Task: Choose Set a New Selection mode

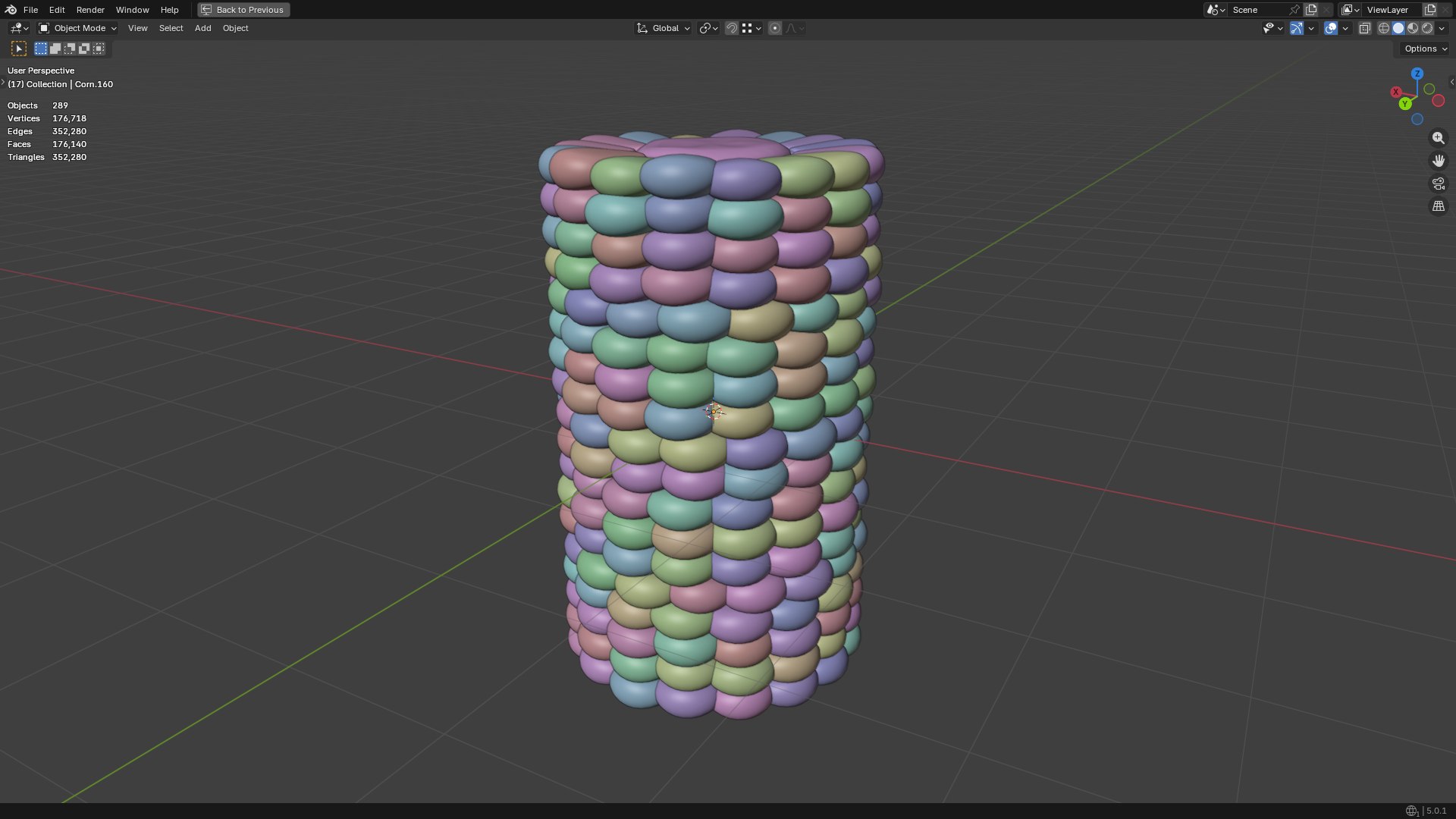Action: tap(41, 49)
